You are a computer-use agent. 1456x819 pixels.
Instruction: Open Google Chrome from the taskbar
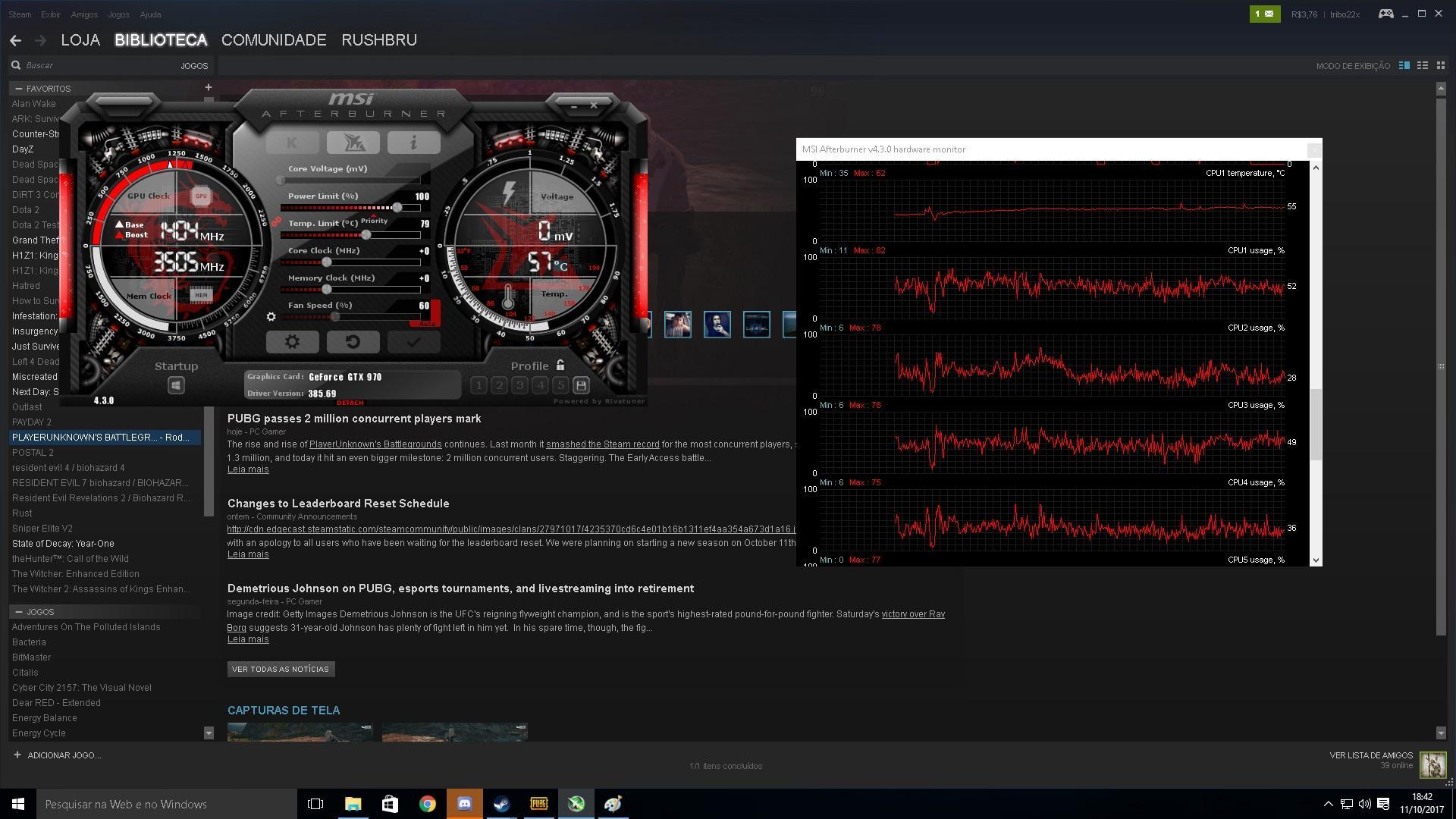point(427,804)
